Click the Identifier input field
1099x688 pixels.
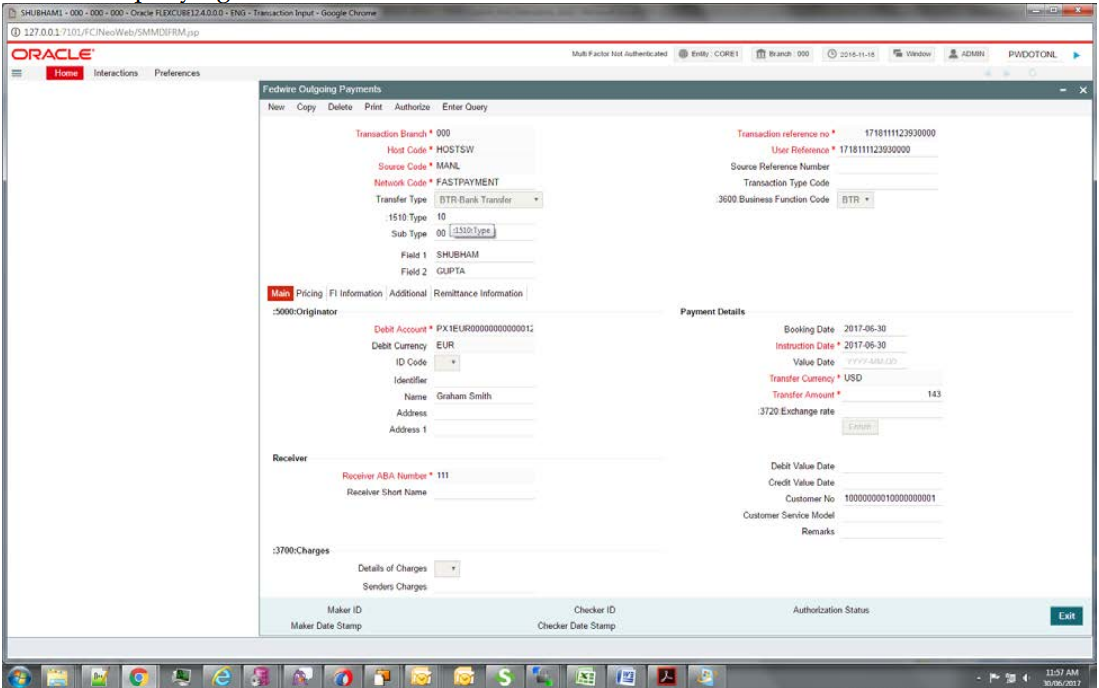pyautogui.click(x=484, y=380)
